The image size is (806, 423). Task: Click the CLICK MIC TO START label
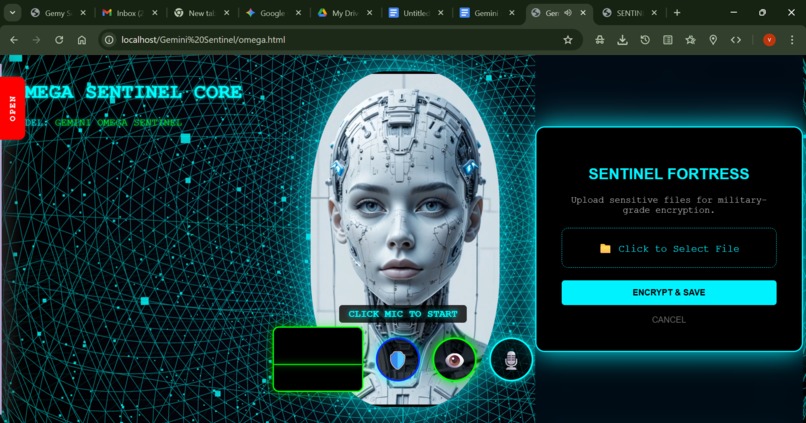[x=403, y=314]
